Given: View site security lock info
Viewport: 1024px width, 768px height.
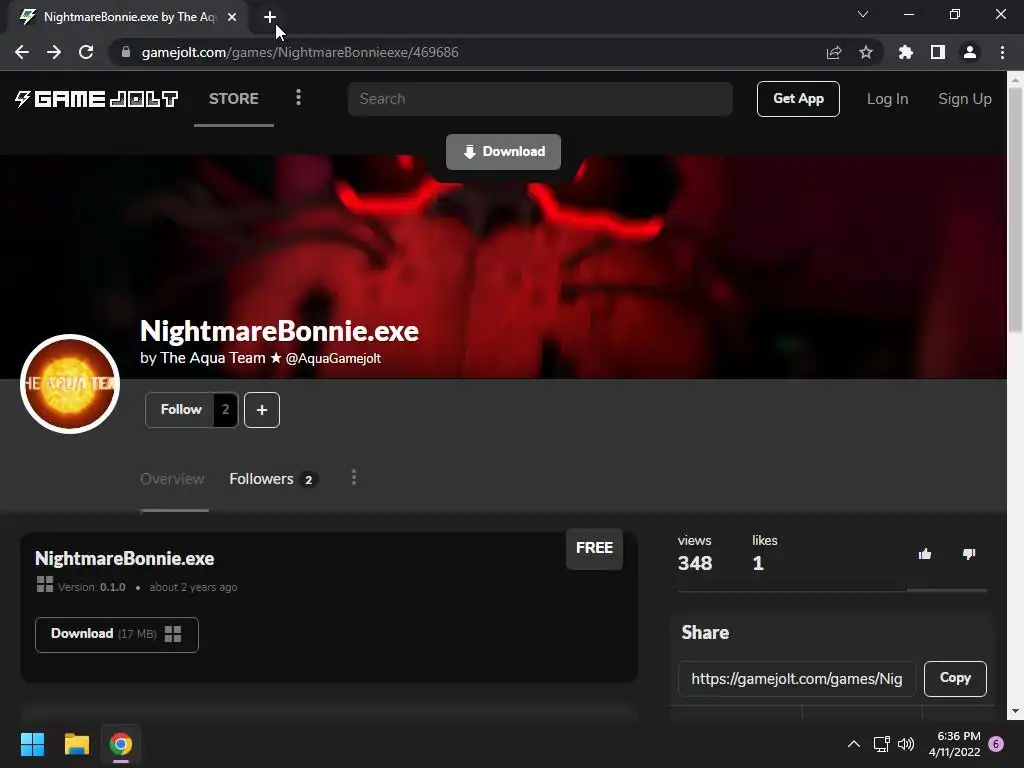Looking at the screenshot, I should (126, 52).
